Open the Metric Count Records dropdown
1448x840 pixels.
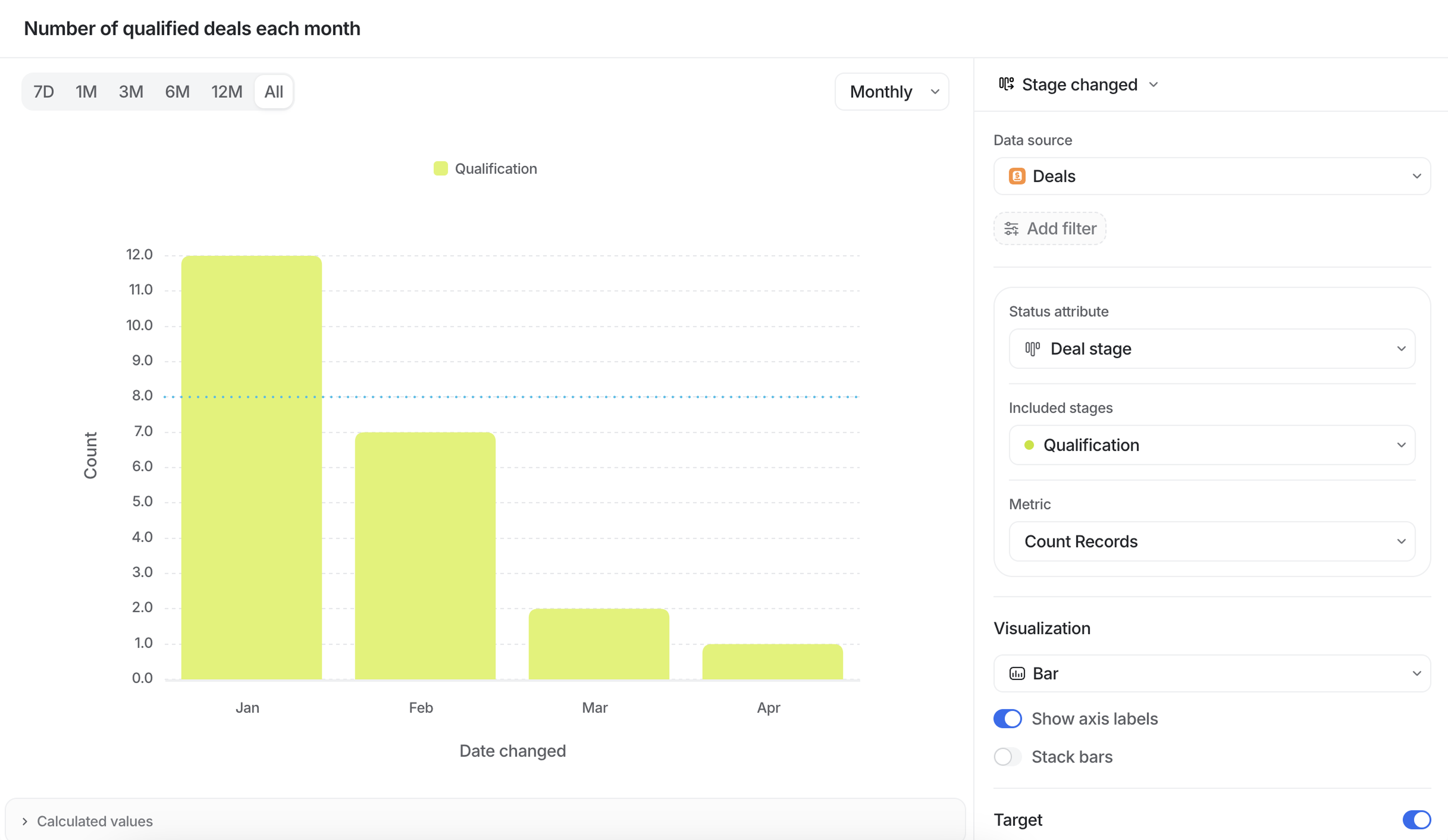1211,541
